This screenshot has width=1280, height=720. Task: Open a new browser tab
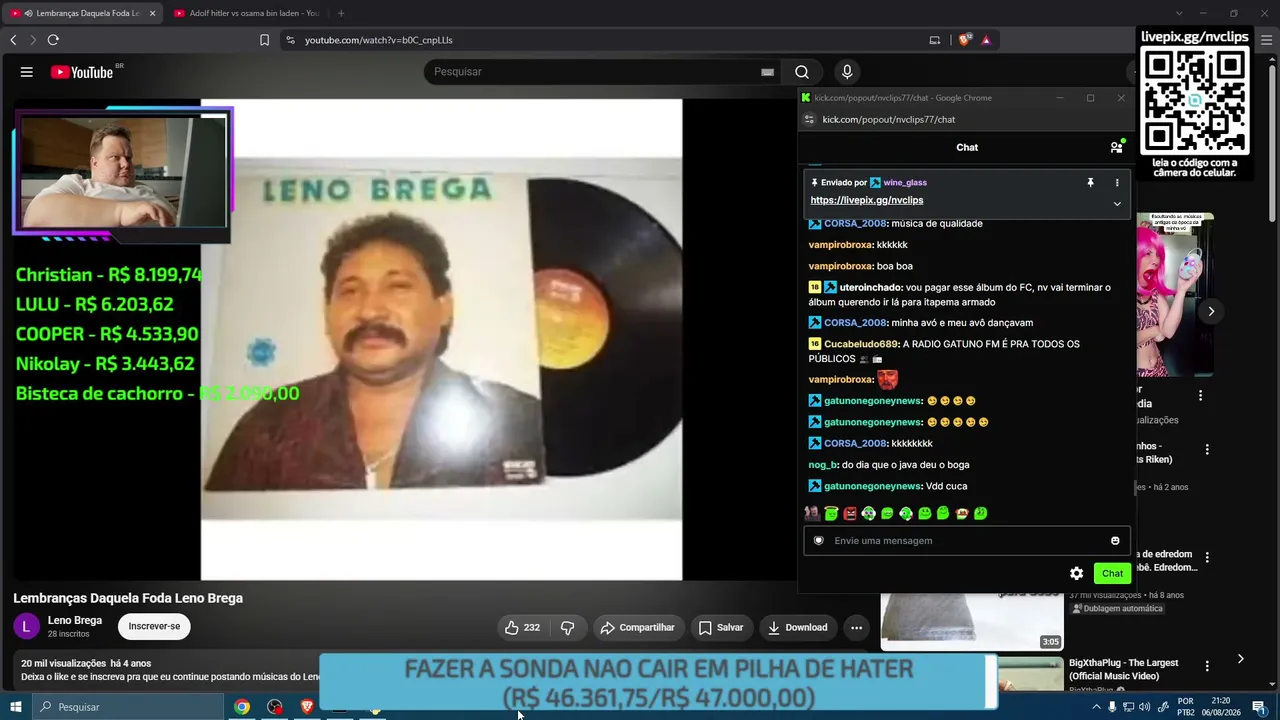[341, 13]
